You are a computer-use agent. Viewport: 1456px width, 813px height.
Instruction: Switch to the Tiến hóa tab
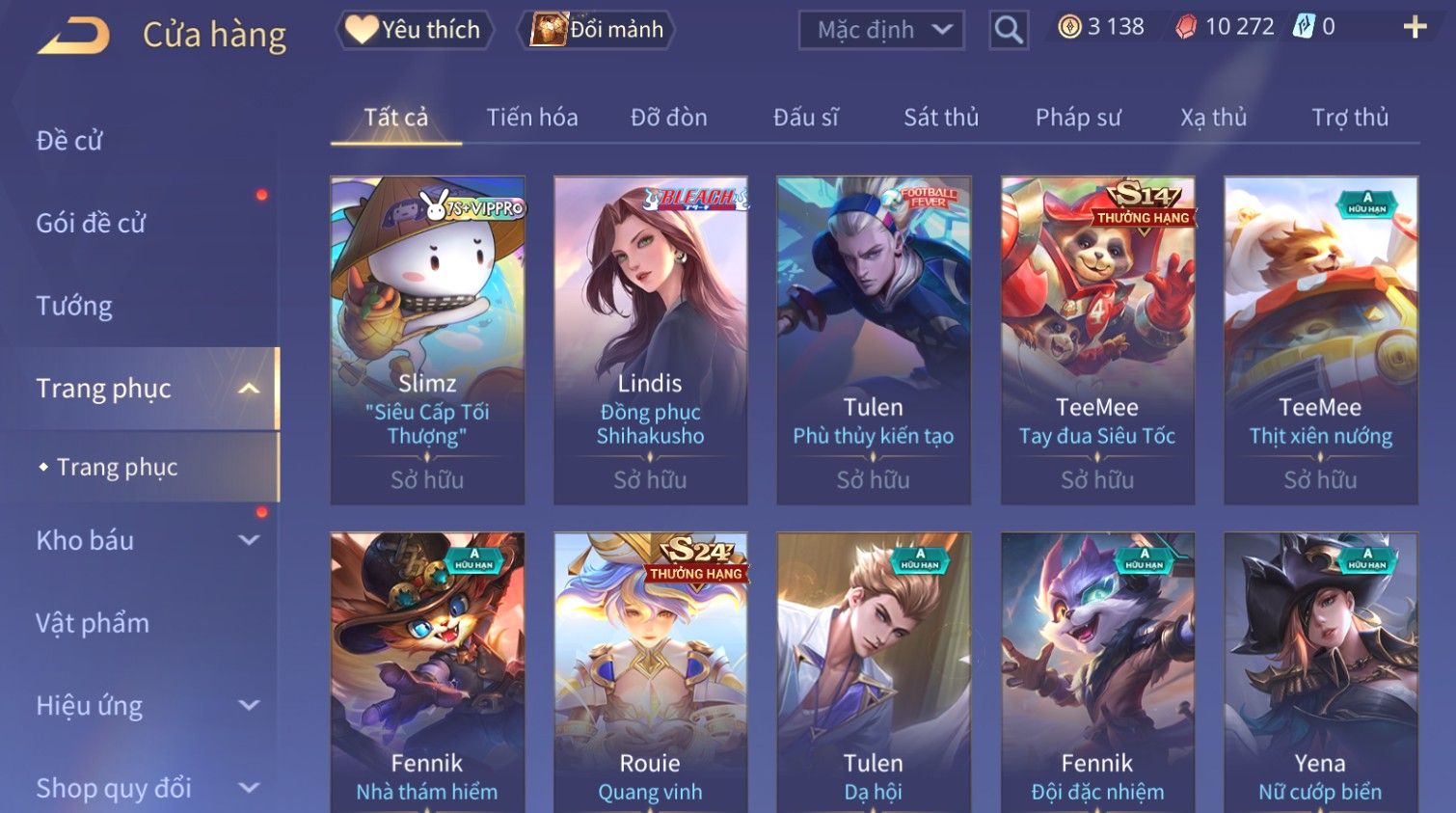click(x=532, y=118)
